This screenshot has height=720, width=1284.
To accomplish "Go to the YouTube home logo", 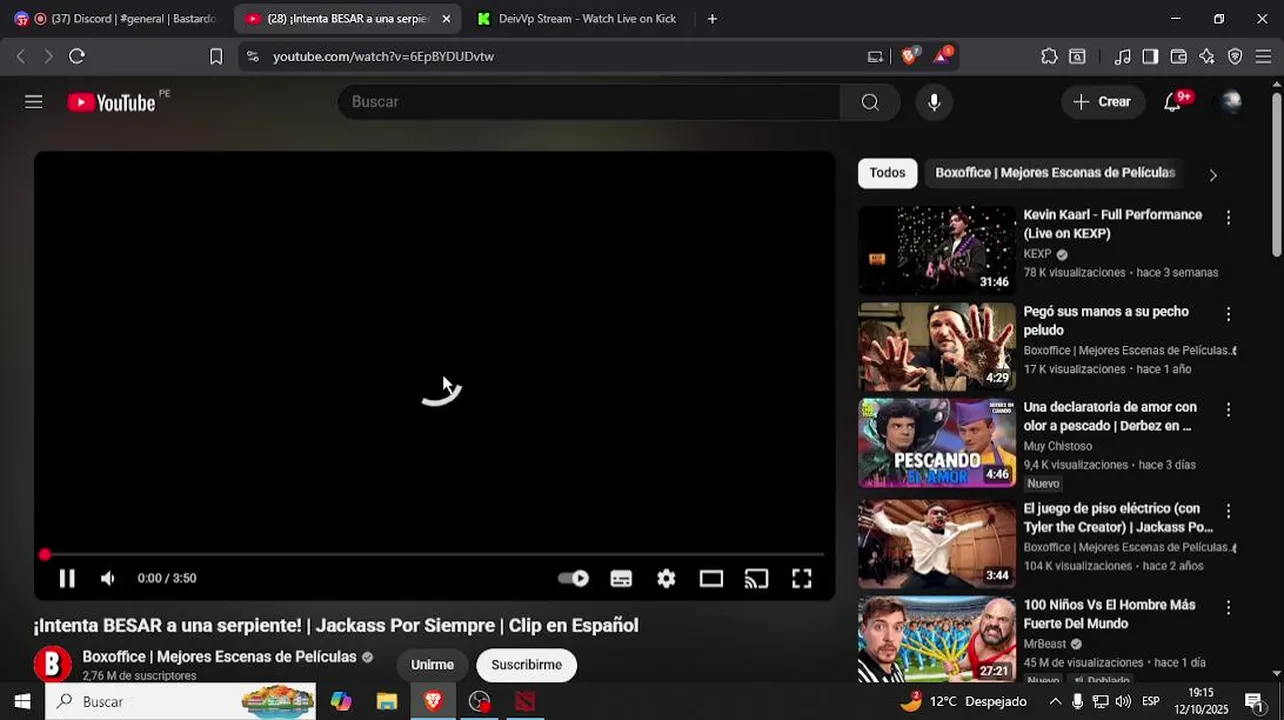I will [112, 102].
